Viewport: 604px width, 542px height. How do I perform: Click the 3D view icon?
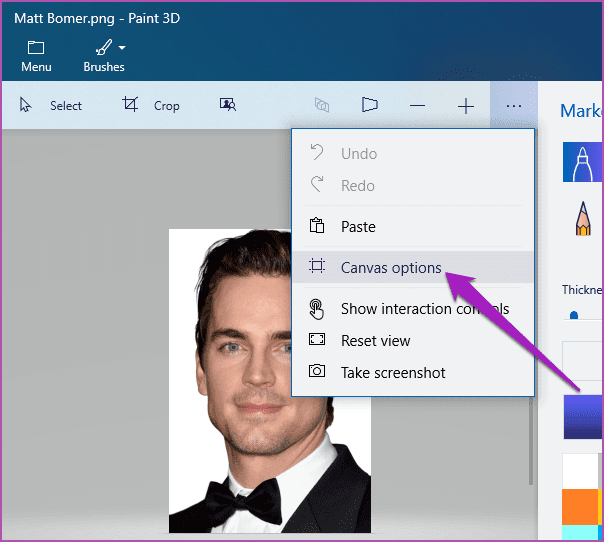point(322,105)
